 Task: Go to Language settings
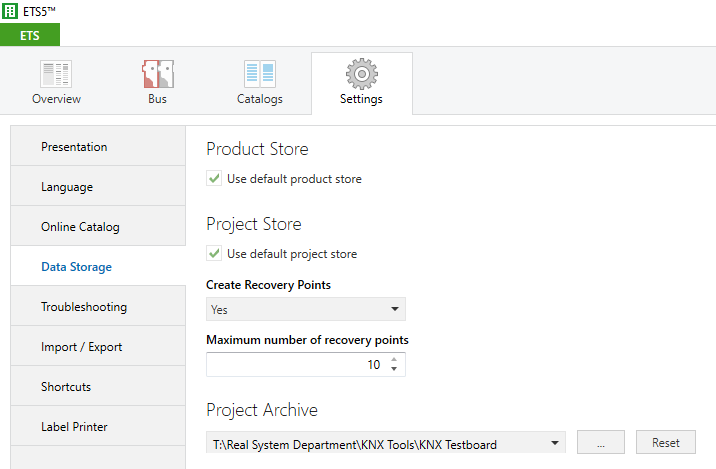pos(98,186)
